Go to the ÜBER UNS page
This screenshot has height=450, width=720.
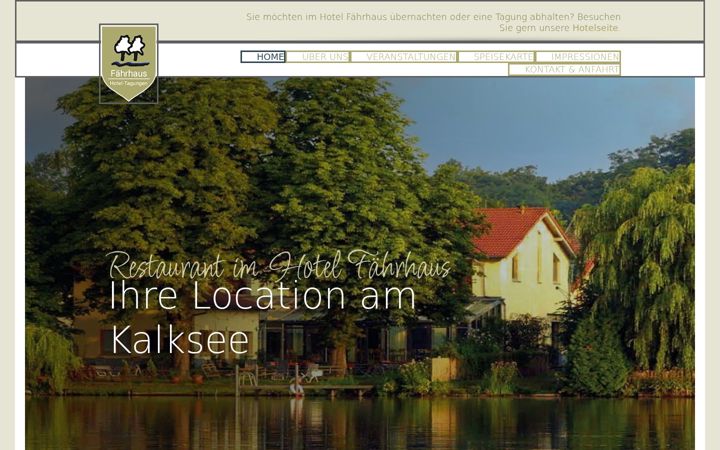(x=318, y=57)
